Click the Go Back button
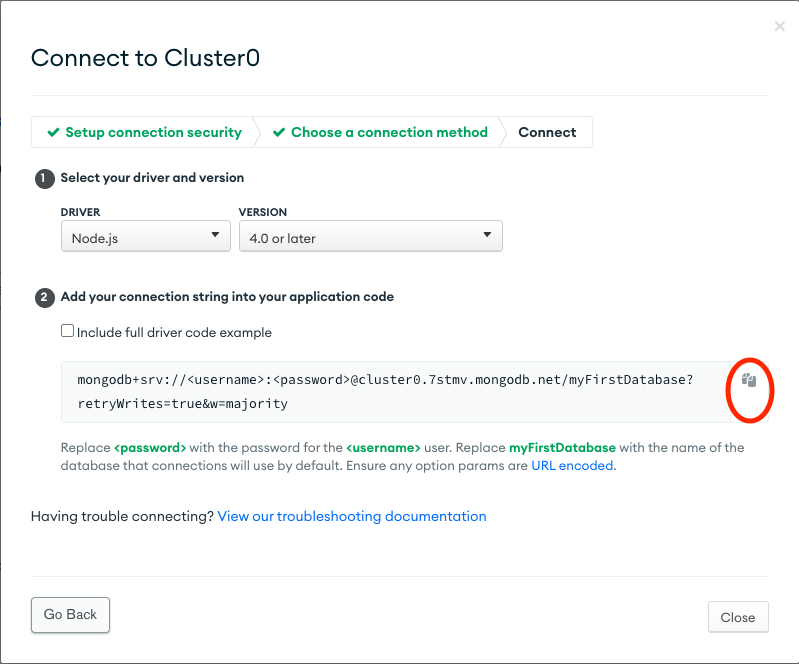The height and width of the screenshot is (664, 799). (70, 615)
